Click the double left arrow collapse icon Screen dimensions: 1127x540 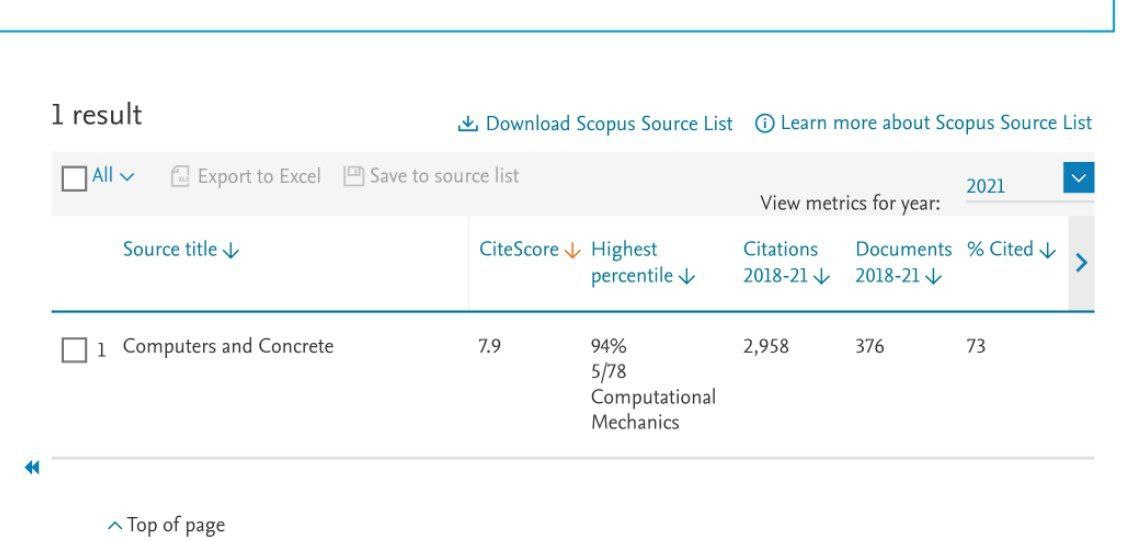tap(32, 468)
